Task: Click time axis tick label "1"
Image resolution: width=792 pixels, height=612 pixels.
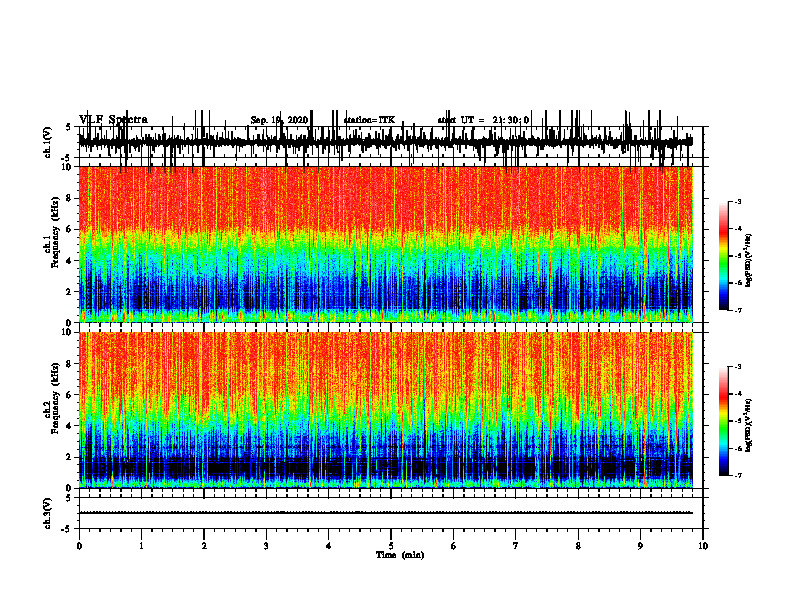Action: [141, 546]
